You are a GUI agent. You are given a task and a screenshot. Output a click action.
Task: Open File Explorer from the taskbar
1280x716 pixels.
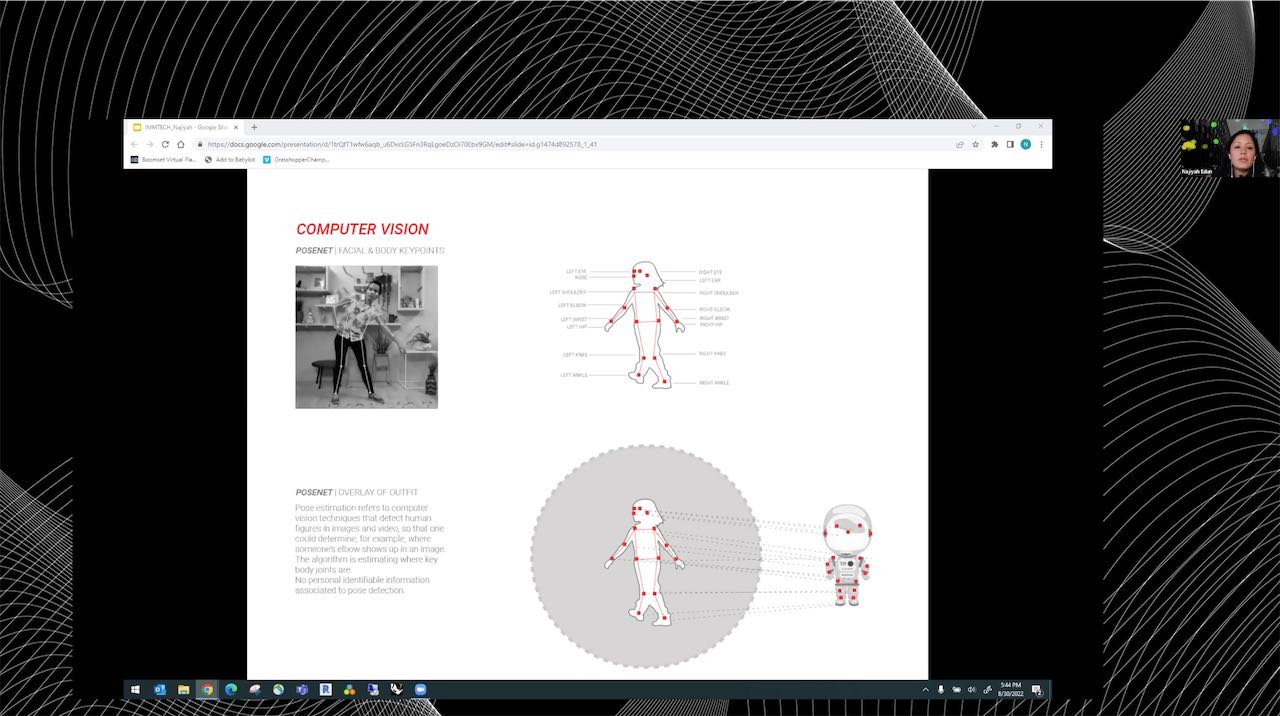click(x=184, y=690)
